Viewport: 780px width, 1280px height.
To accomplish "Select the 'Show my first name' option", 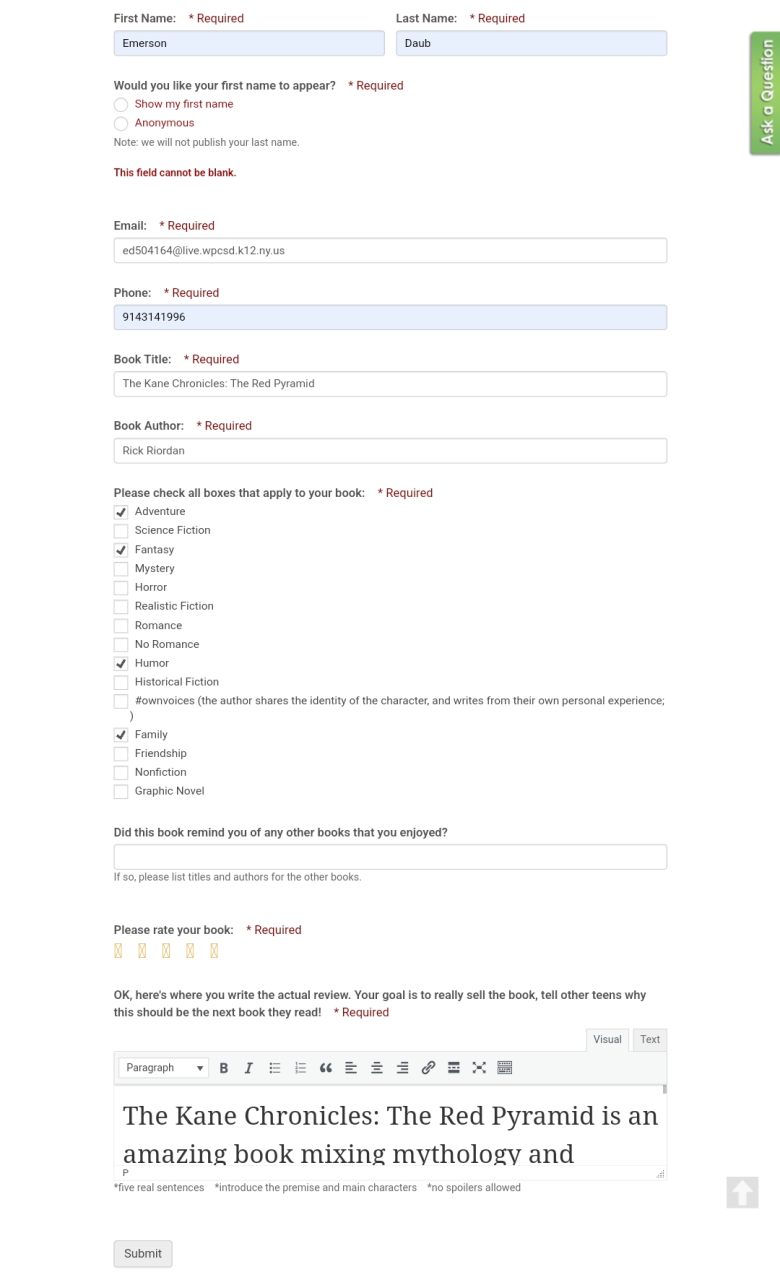I will [121, 105].
